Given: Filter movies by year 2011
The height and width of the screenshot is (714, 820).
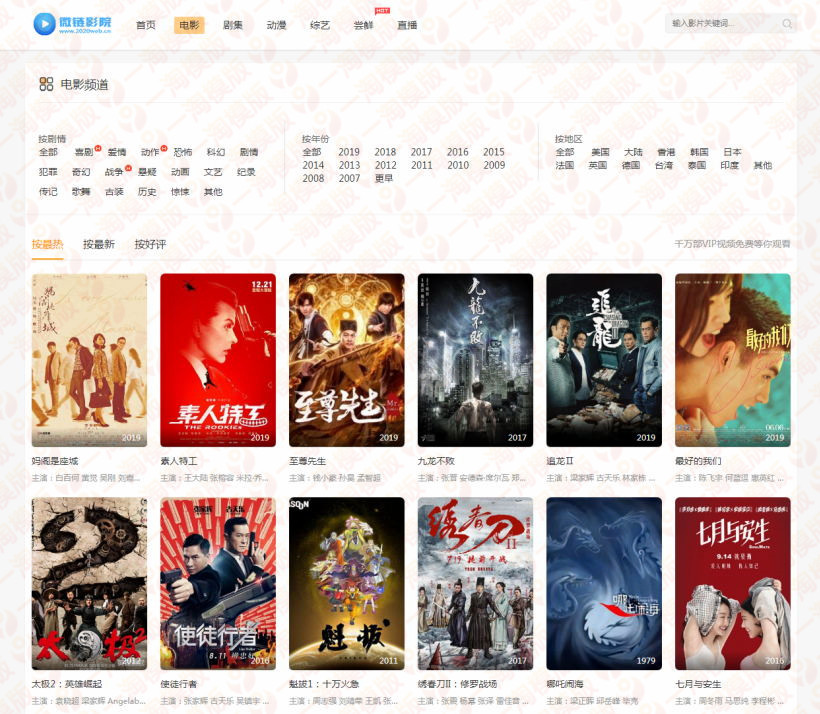Looking at the screenshot, I should click(x=422, y=165).
